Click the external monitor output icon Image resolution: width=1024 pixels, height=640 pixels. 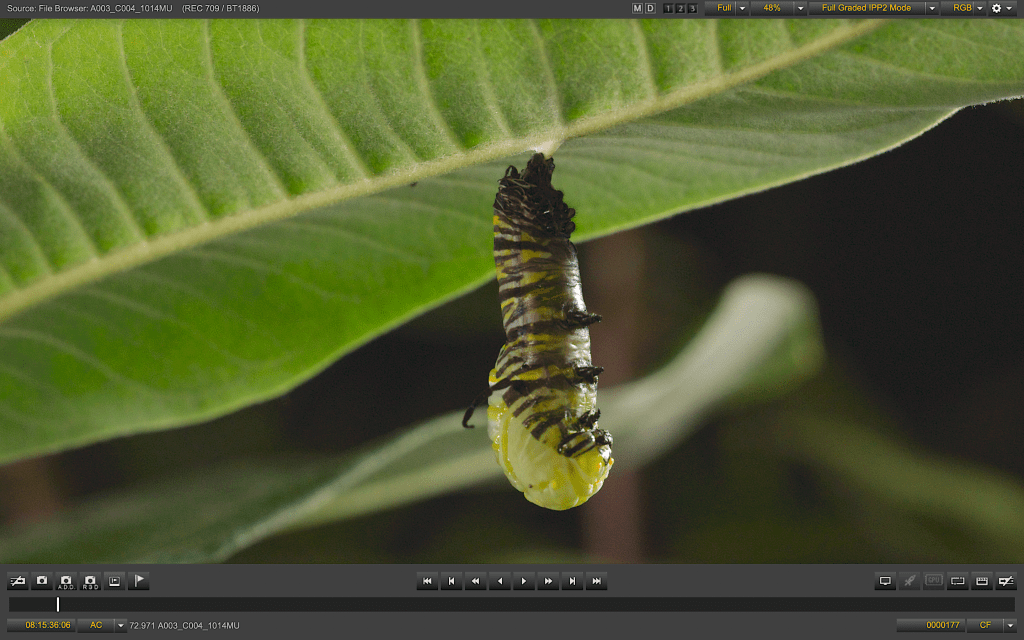tap(885, 581)
